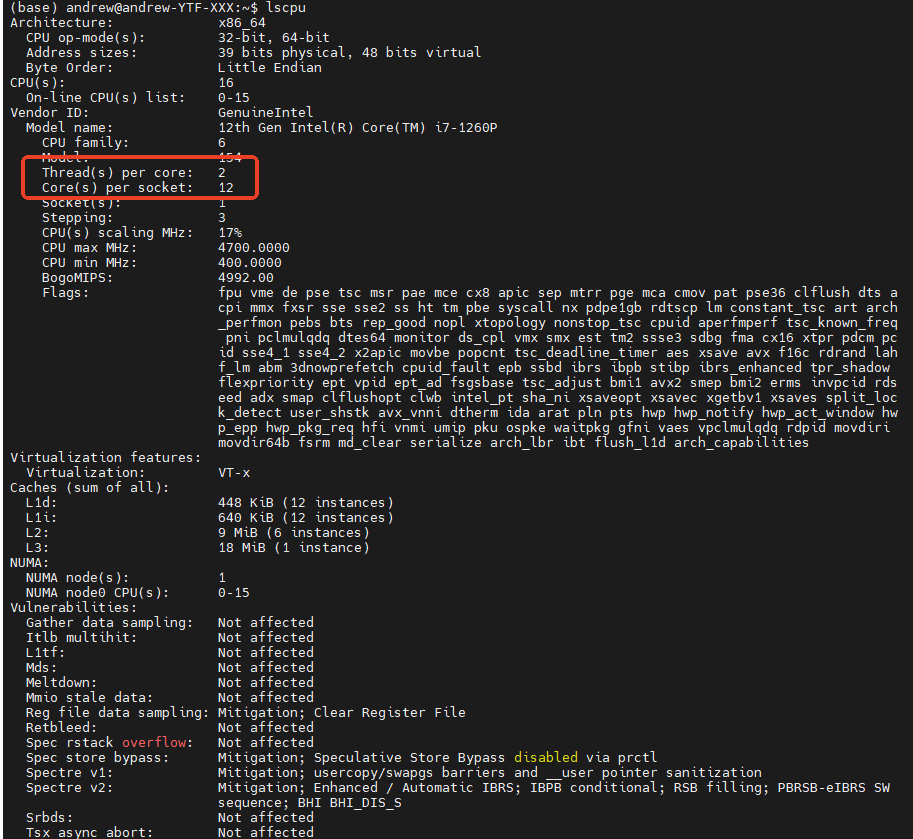Click the 'Stepping:' label
This screenshot has height=839, width=913.
pyautogui.click(x=77, y=218)
